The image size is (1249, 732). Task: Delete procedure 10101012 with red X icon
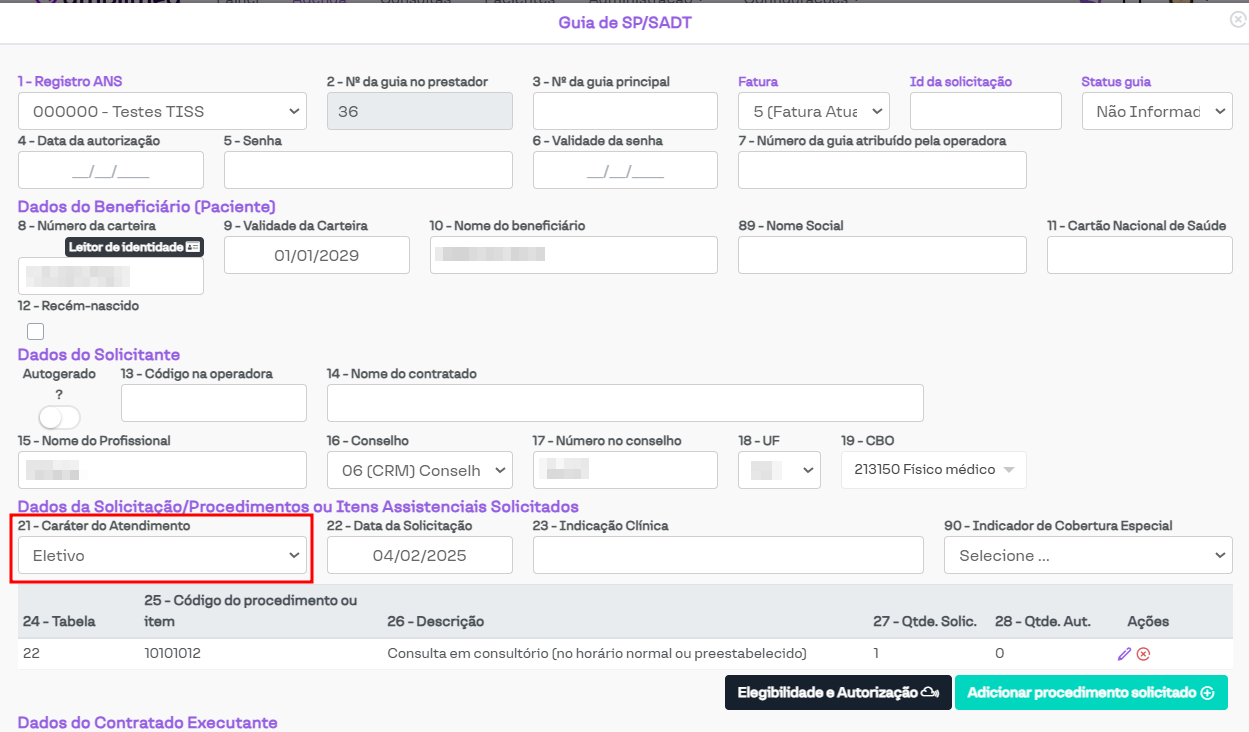pyautogui.click(x=1143, y=654)
